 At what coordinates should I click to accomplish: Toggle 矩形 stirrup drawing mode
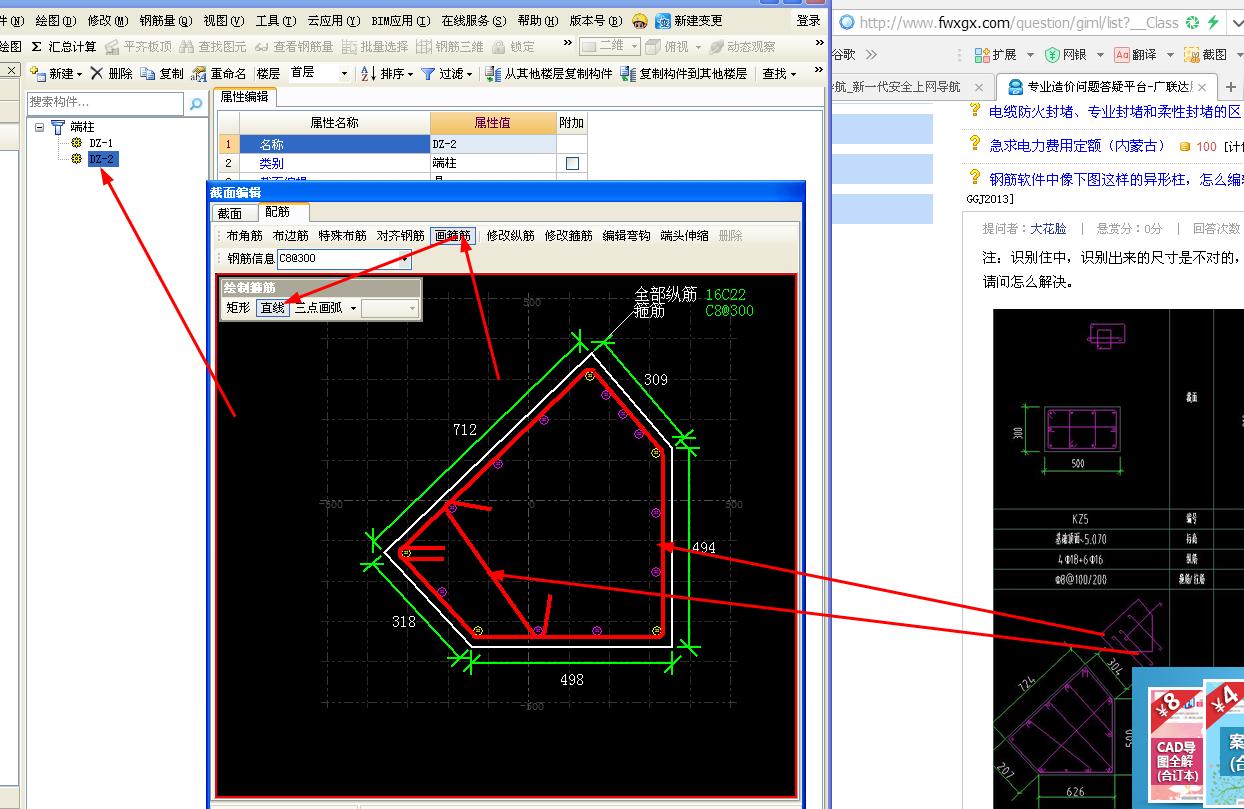(x=238, y=308)
